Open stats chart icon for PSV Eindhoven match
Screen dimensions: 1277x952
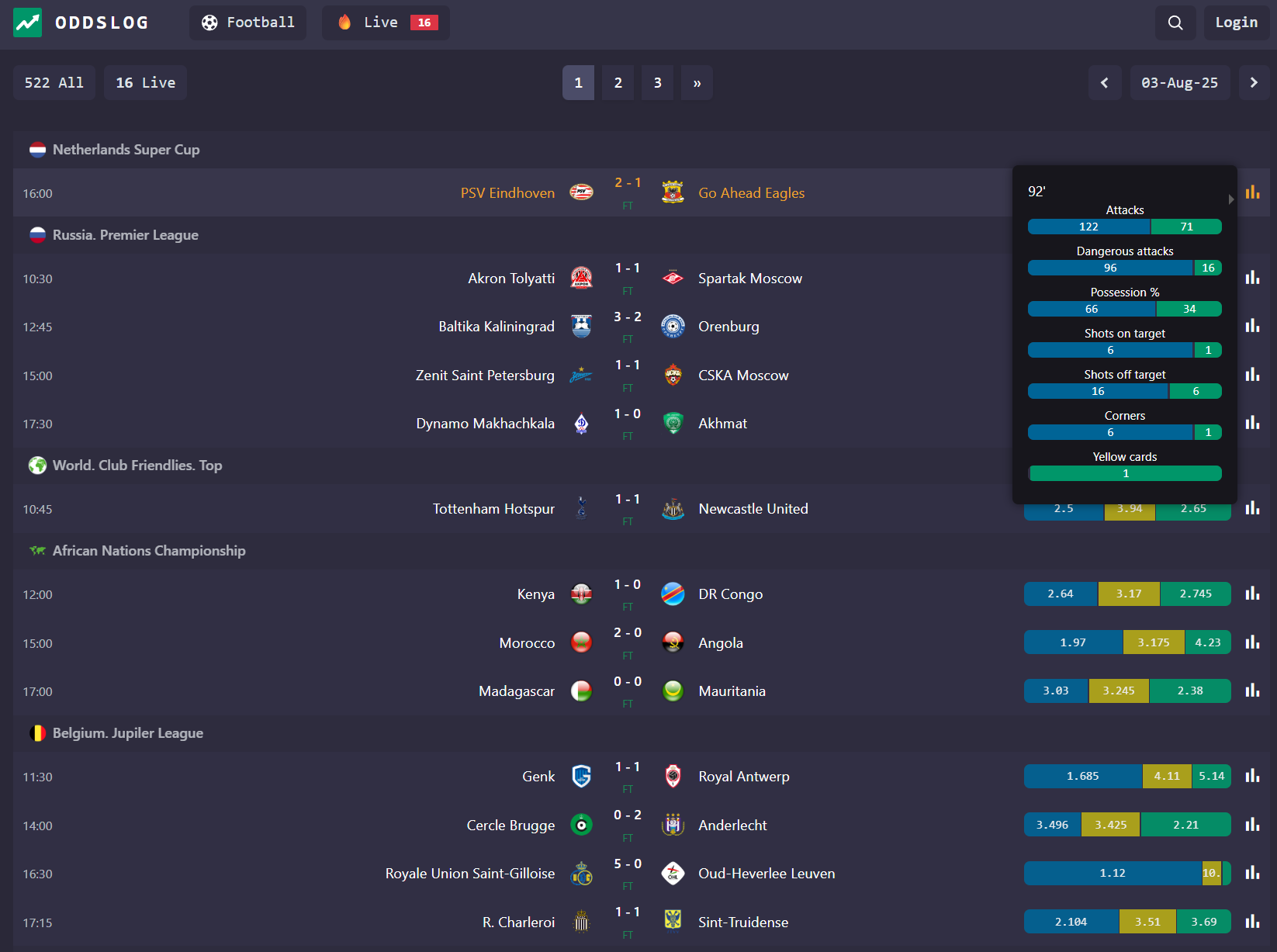coord(1252,192)
